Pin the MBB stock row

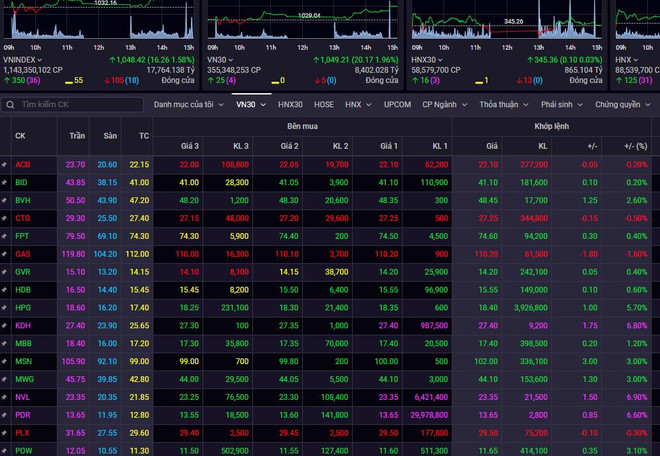point(4,344)
